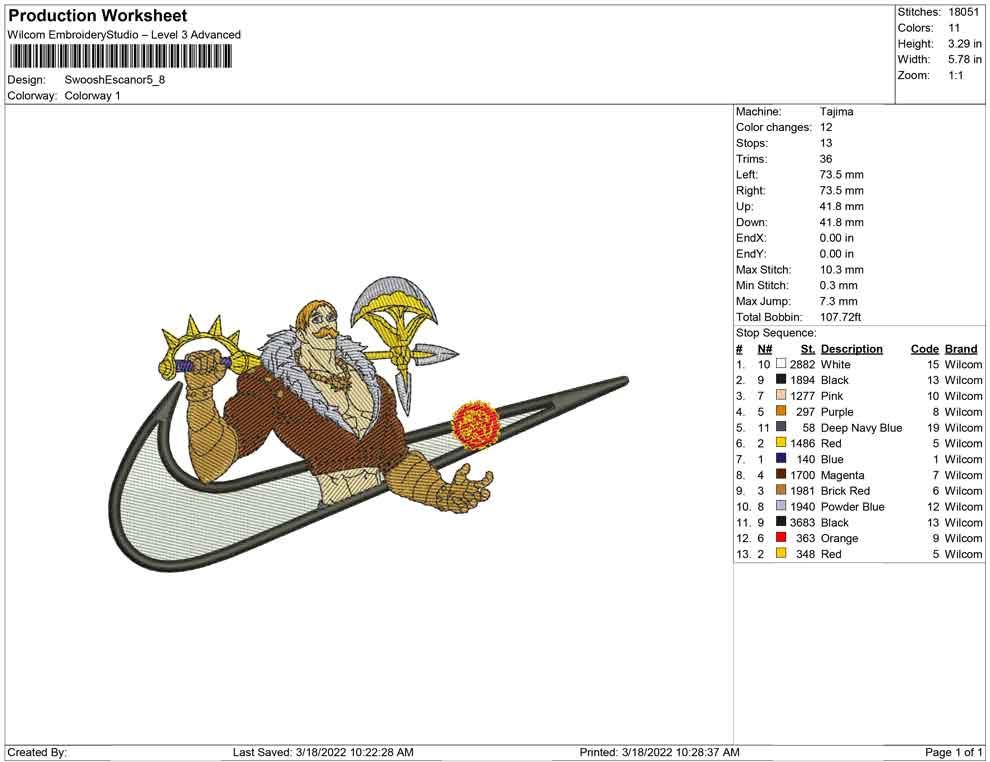990x762 pixels.
Task: Select the Zoom value 1:1
Action: pos(955,75)
